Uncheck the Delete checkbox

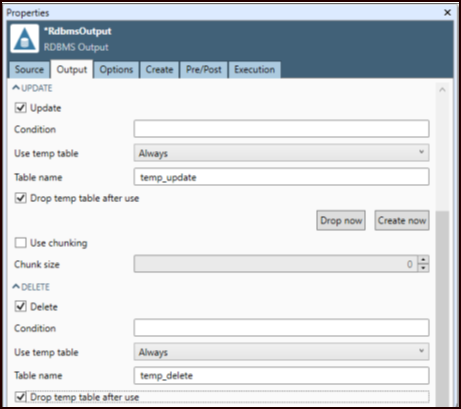pyautogui.click(x=21, y=306)
